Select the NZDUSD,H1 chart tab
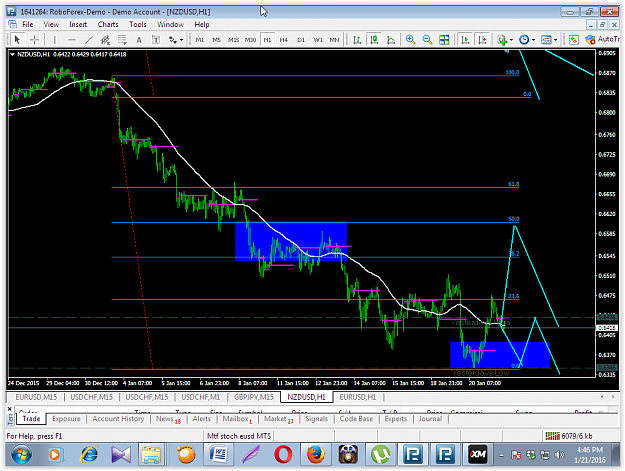This screenshot has height=471, width=625. tap(307, 397)
